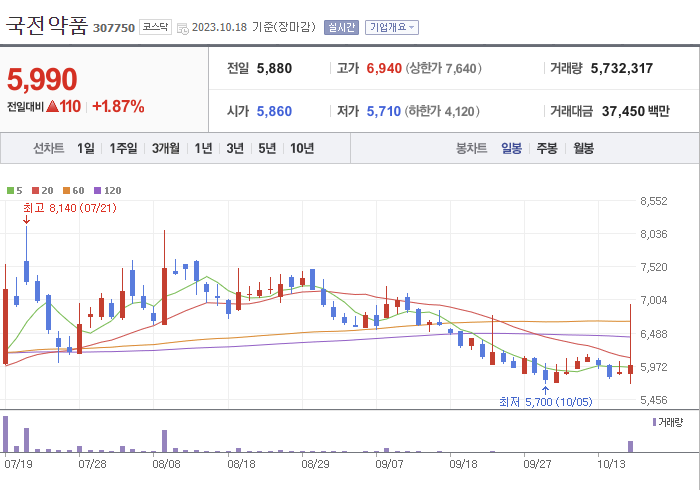The width and height of the screenshot is (700, 490).
Task: Click the red up-triangle change icon
Action: 52,106
